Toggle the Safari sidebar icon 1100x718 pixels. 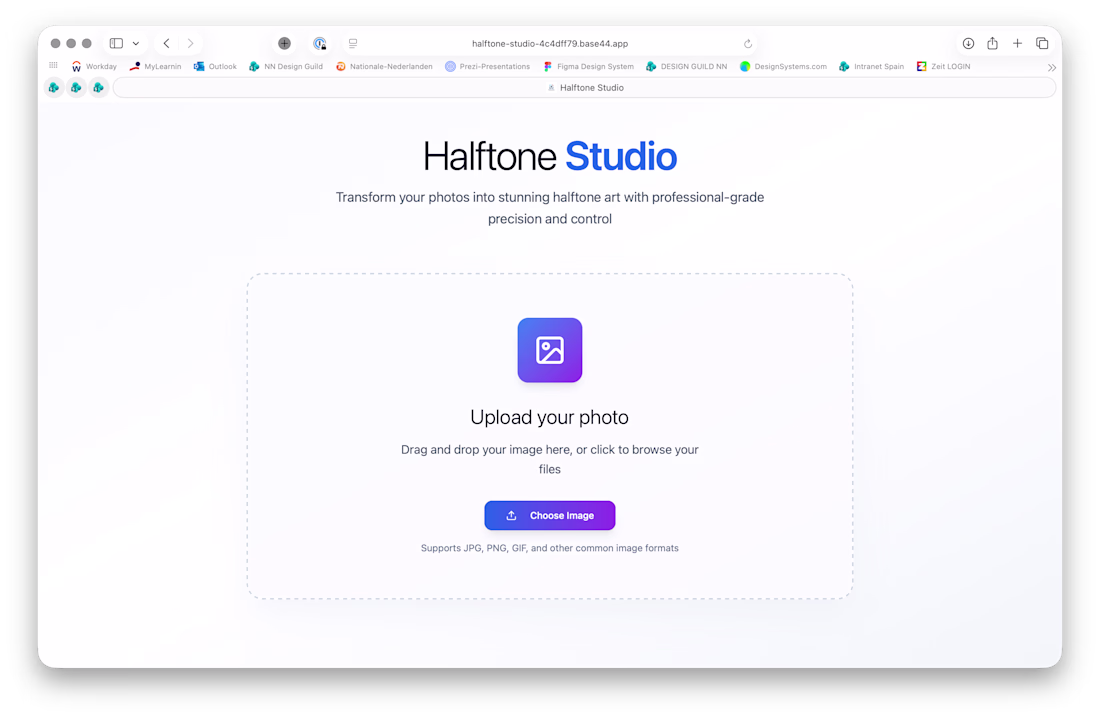[x=116, y=44]
